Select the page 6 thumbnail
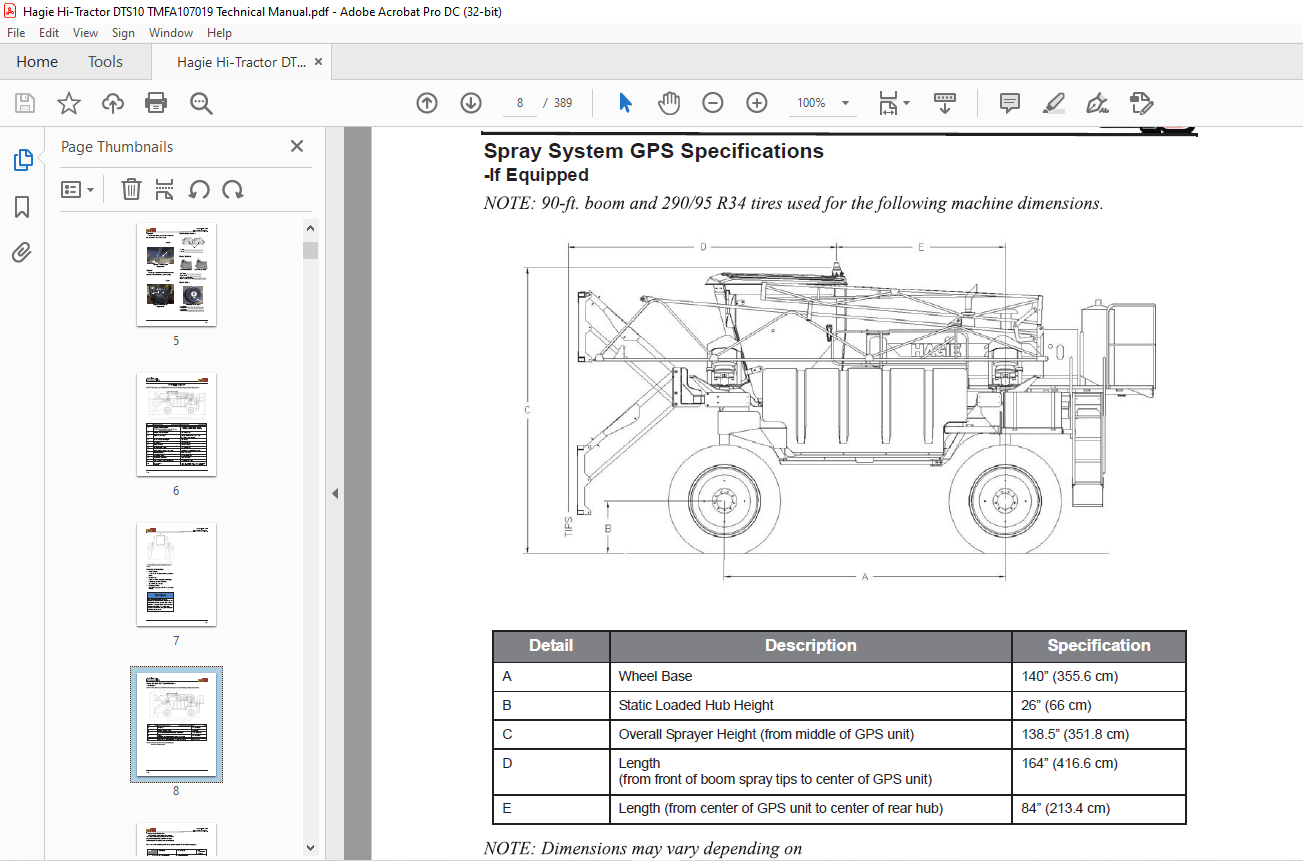Screen dimensions: 1303x861 [x=176, y=424]
